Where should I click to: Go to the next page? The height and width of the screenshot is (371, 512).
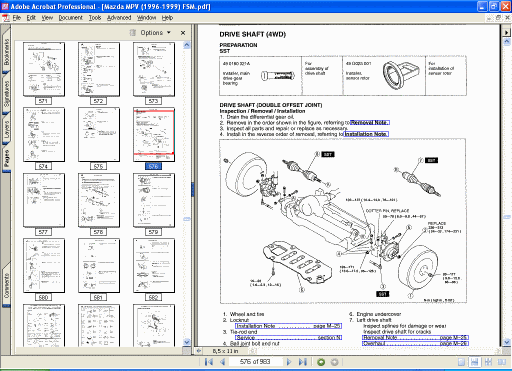coord(289,362)
